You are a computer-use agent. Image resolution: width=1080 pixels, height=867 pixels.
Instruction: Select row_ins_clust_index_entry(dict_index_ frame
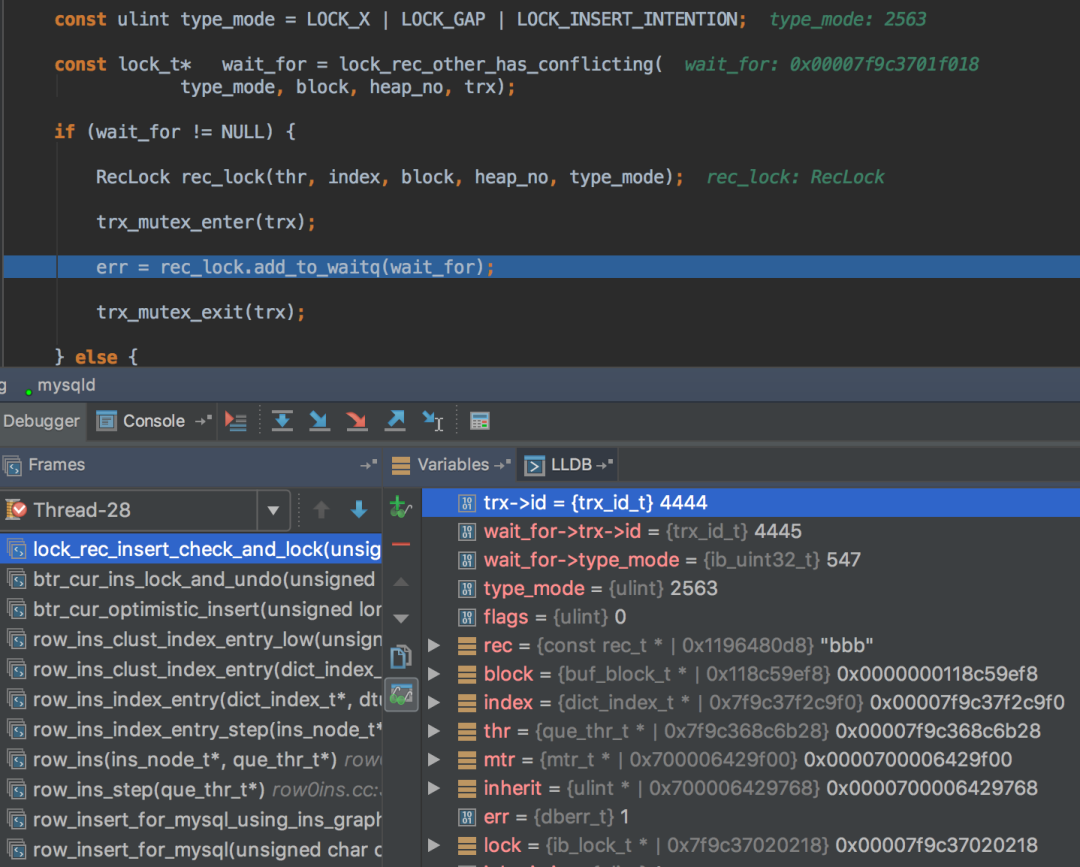coord(191,669)
